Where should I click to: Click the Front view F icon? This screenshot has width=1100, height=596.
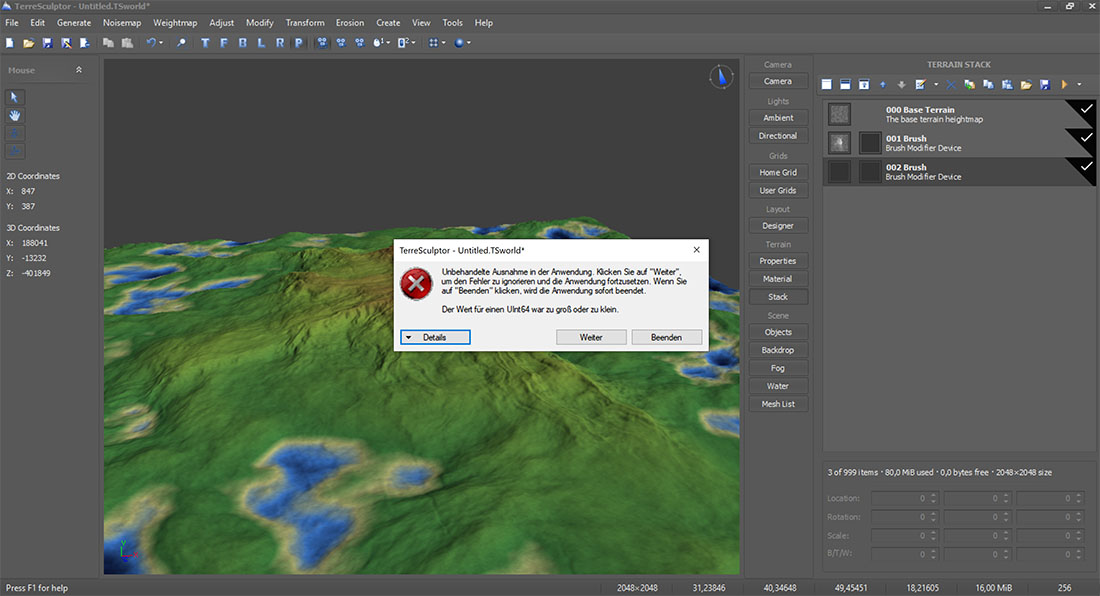[224, 43]
